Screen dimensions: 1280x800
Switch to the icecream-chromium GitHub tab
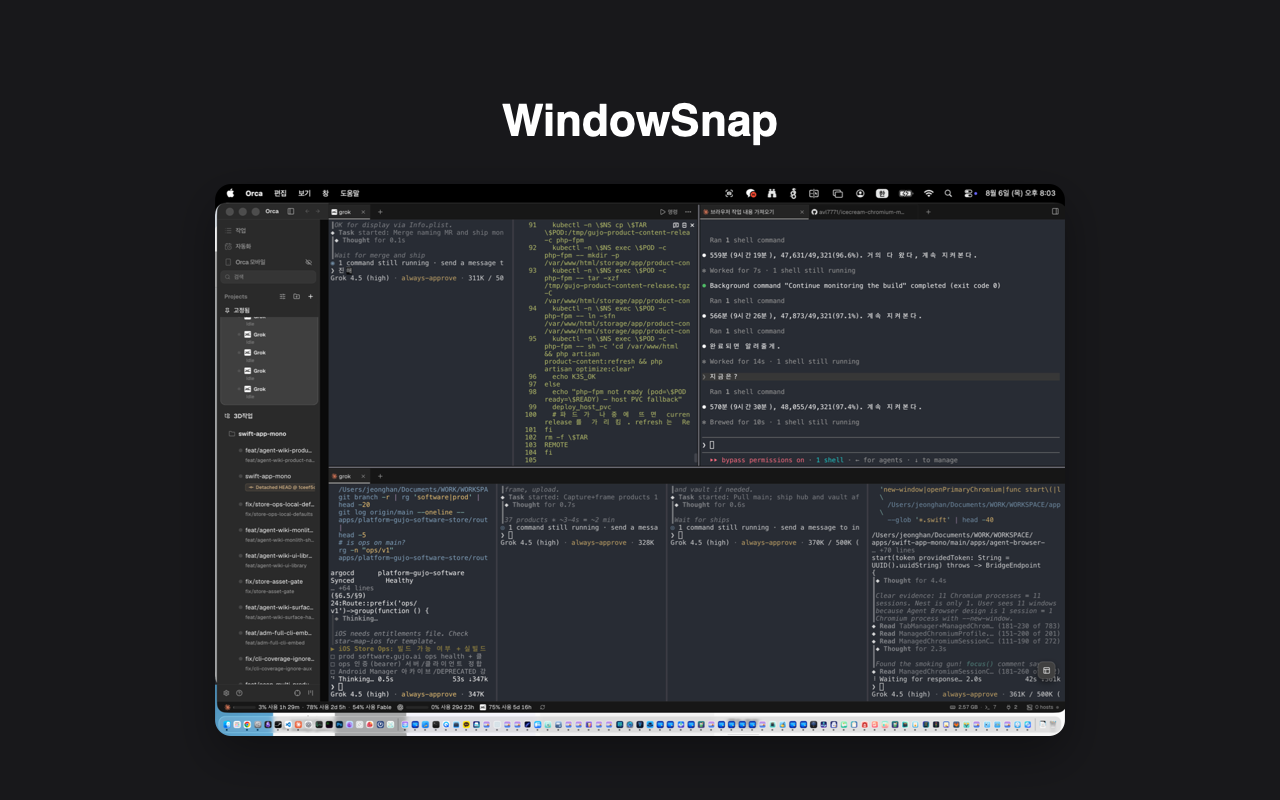pyautogui.click(x=860, y=212)
